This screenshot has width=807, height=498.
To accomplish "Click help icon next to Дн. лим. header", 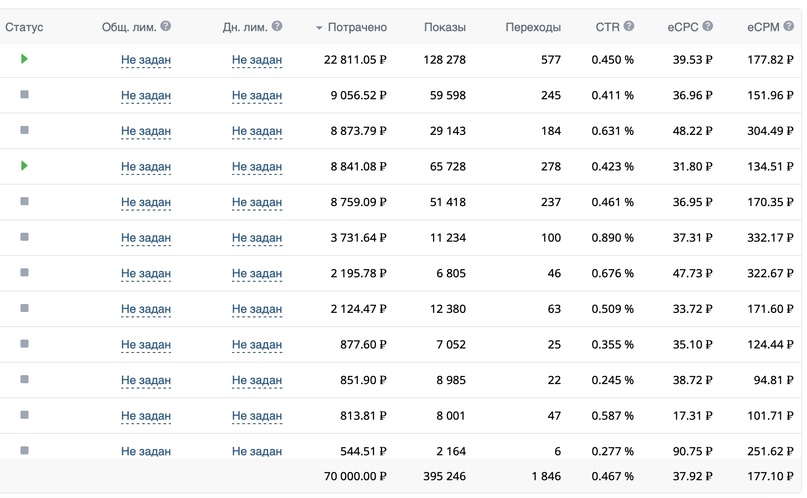I will (277, 27).
